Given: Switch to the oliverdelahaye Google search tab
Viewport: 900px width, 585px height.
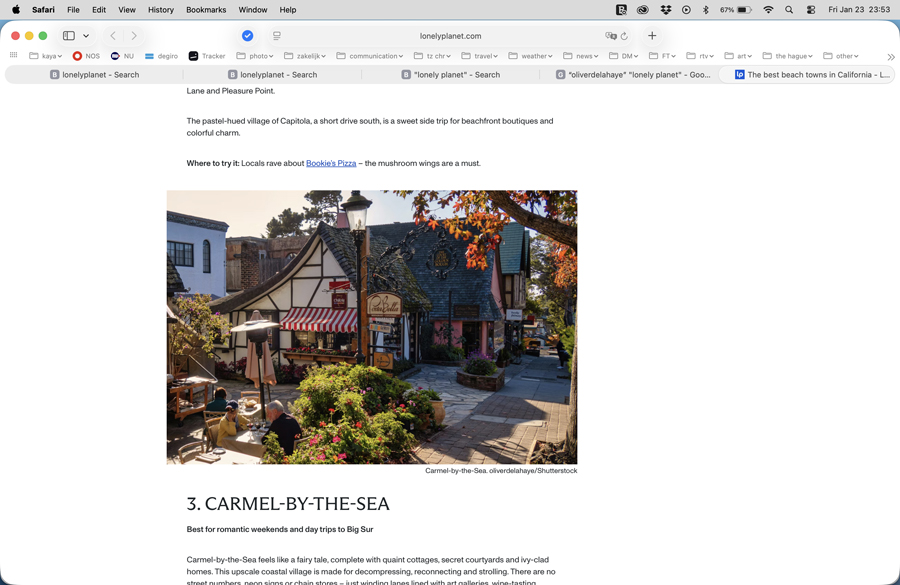Looking at the screenshot, I should pos(633,75).
